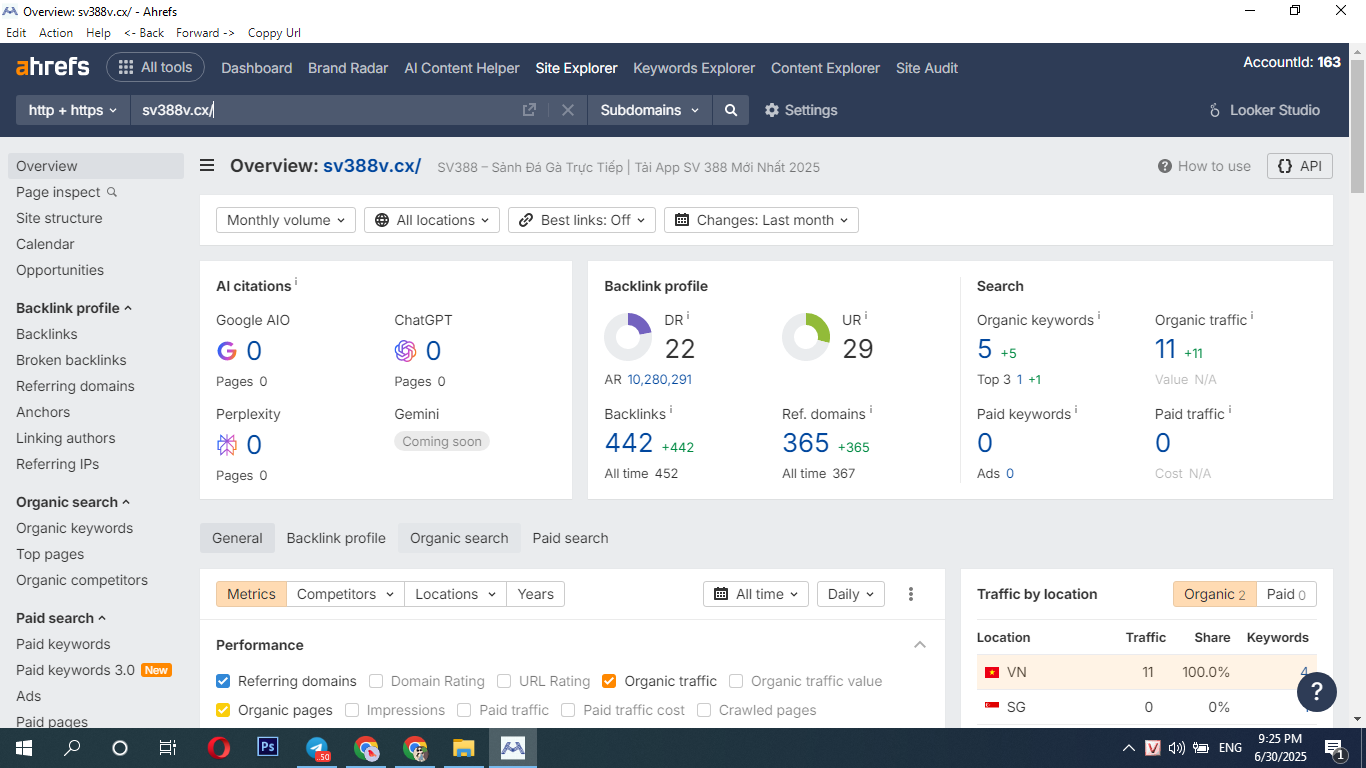Toggle the hamburger sidebar menu icon
The height and width of the screenshot is (768, 1366).
coord(207,166)
